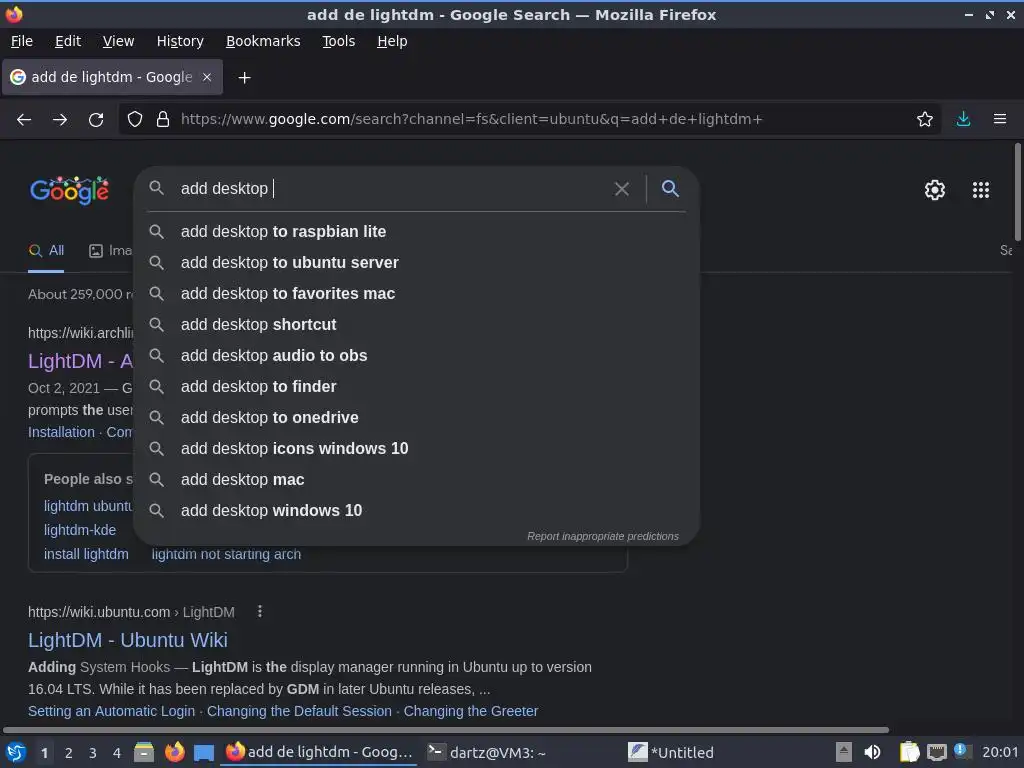The width and height of the screenshot is (1024, 768).
Task: Open the Edit menu
Action: tap(68, 41)
